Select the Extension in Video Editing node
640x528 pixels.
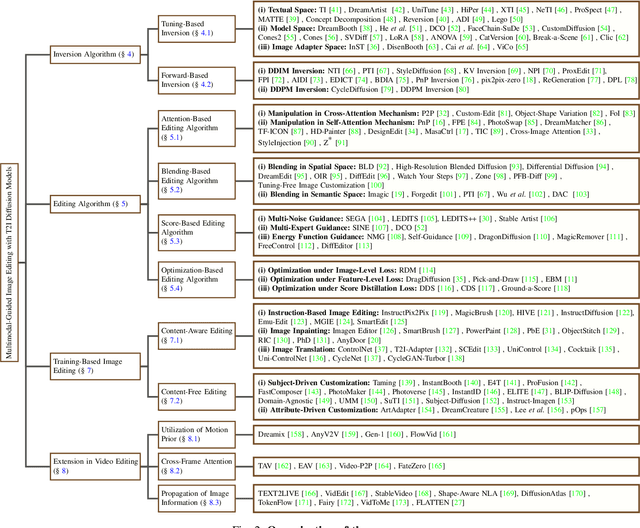(95, 466)
